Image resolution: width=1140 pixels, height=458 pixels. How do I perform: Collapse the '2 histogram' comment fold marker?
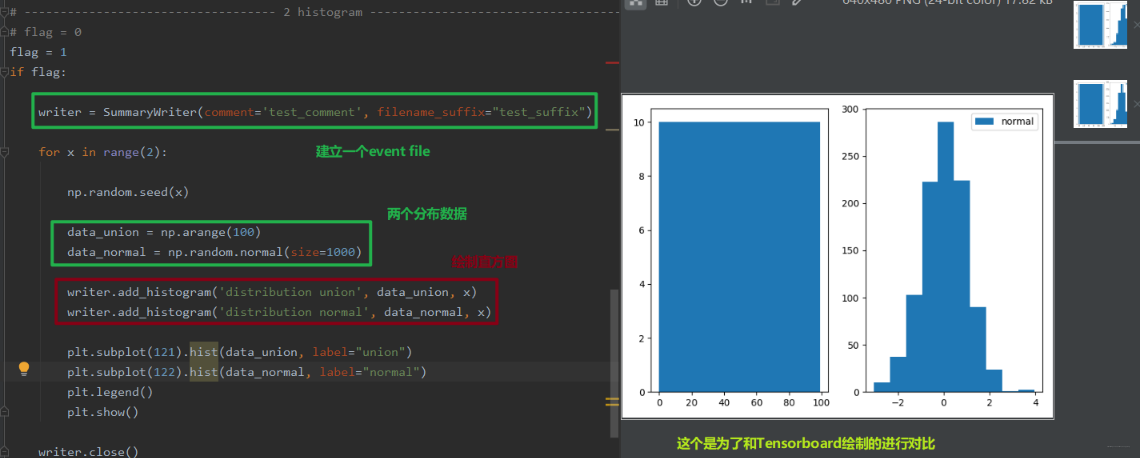click(4, 12)
